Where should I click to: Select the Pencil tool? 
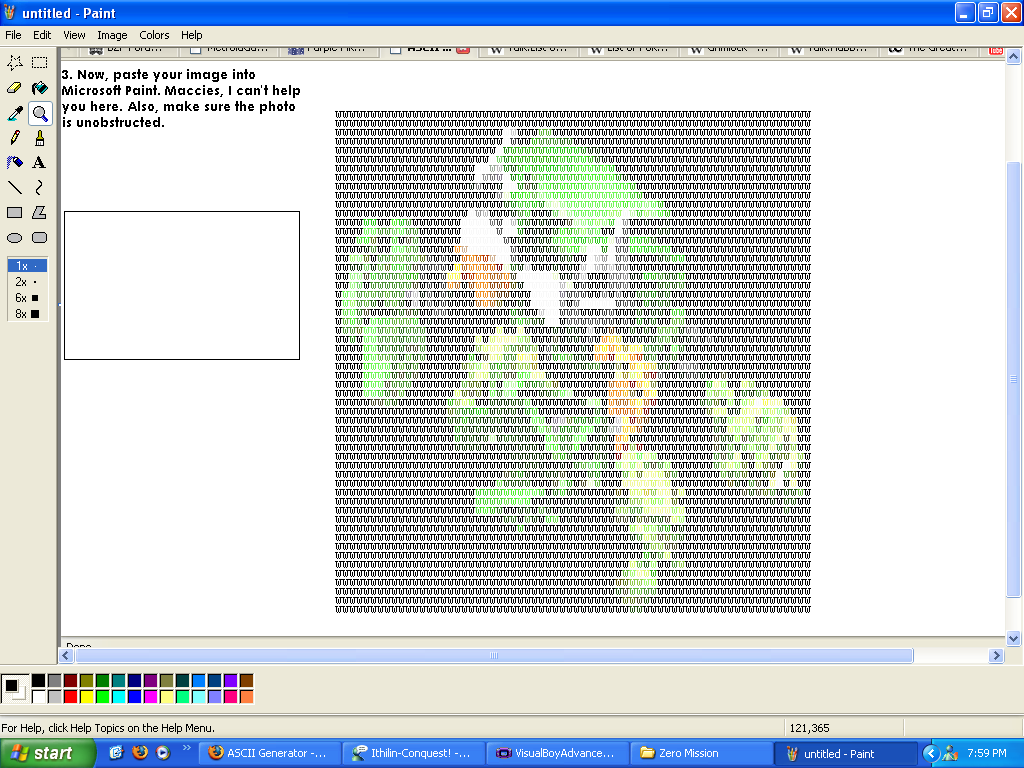[x=15, y=137]
